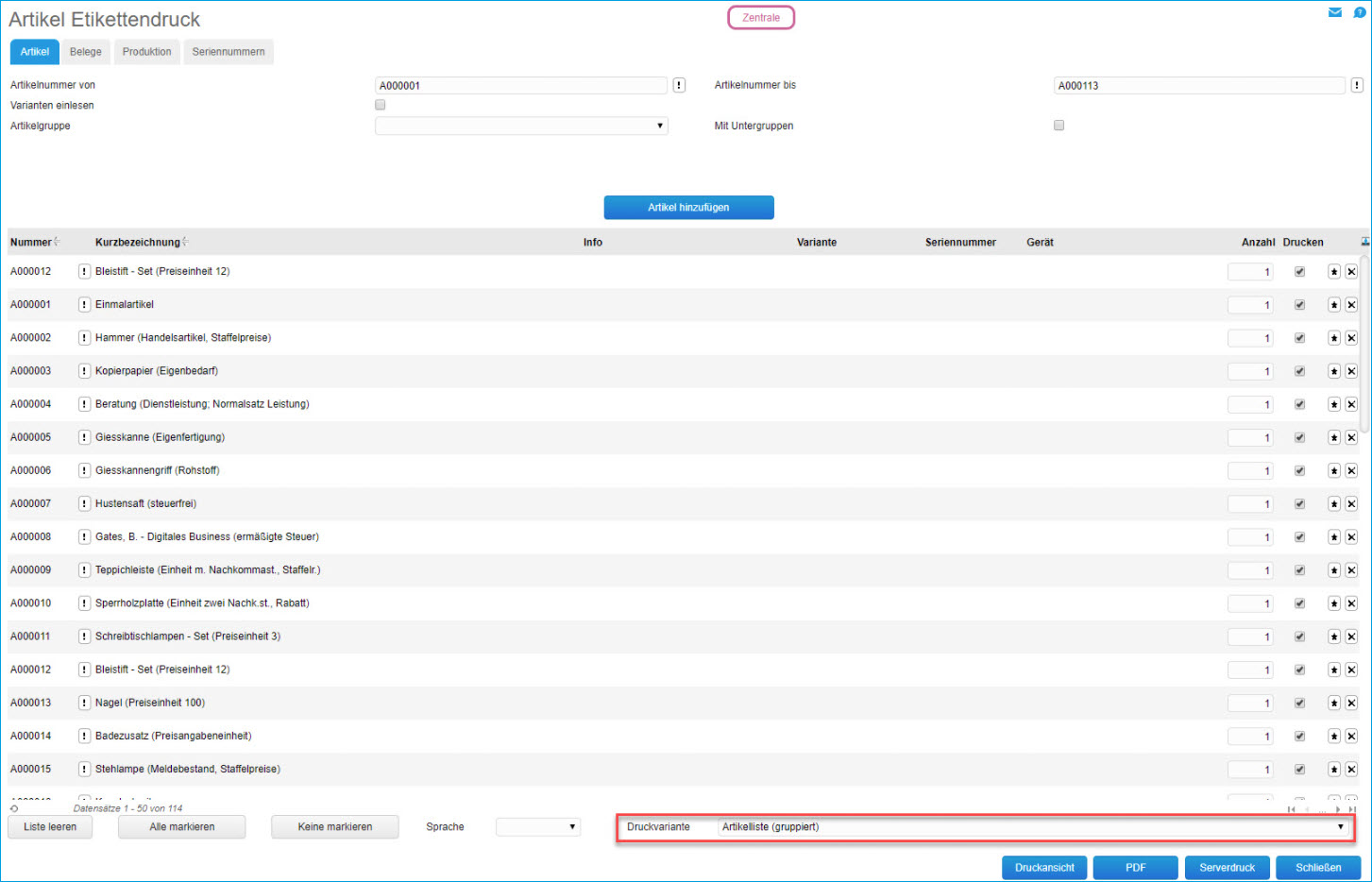The height and width of the screenshot is (882, 1372).
Task: Open details icon for article A000002 Hammer
Action: [x=84, y=338]
